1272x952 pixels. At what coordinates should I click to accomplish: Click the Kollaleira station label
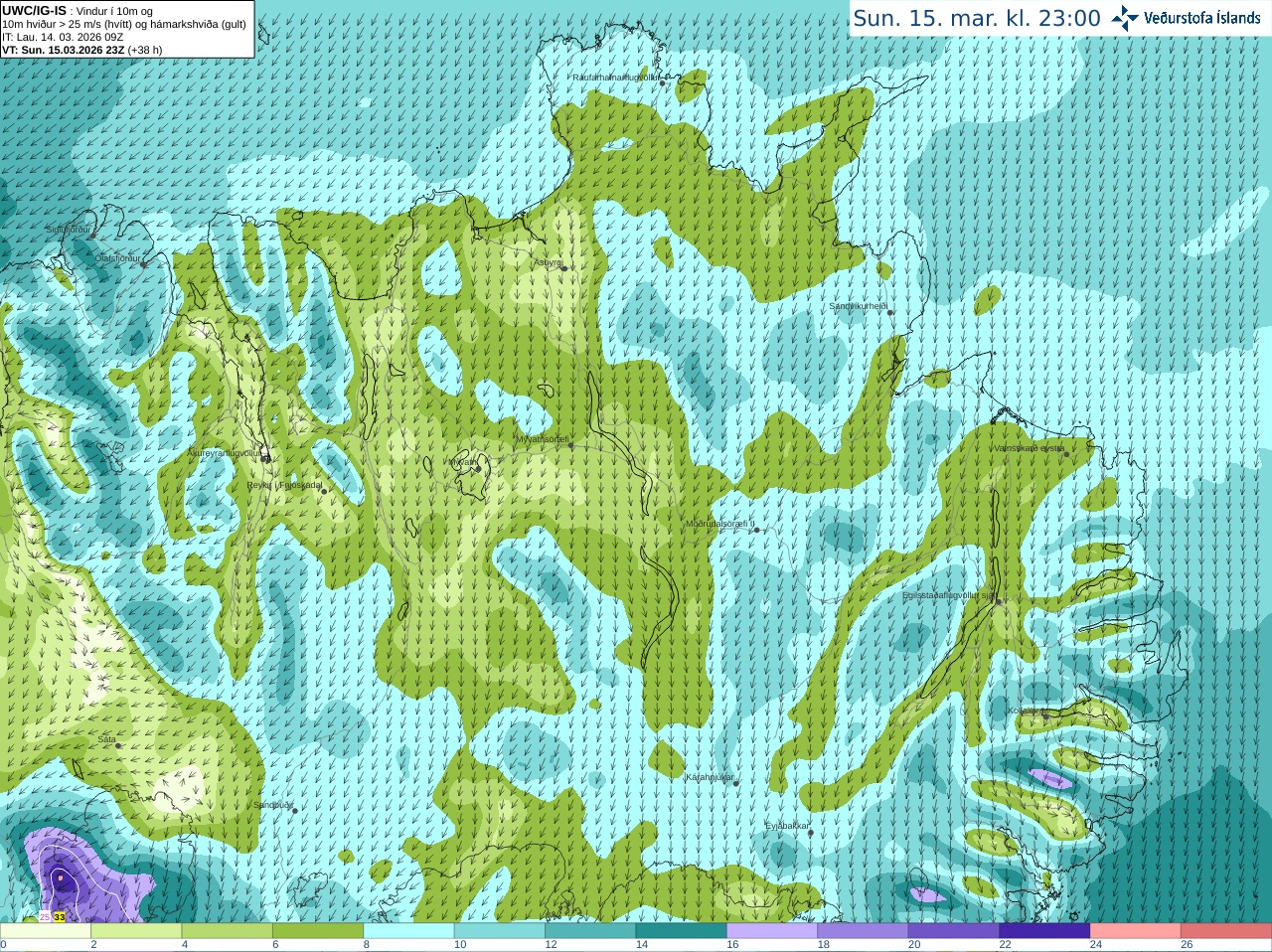pyautogui.click(x=1025, y=711)
